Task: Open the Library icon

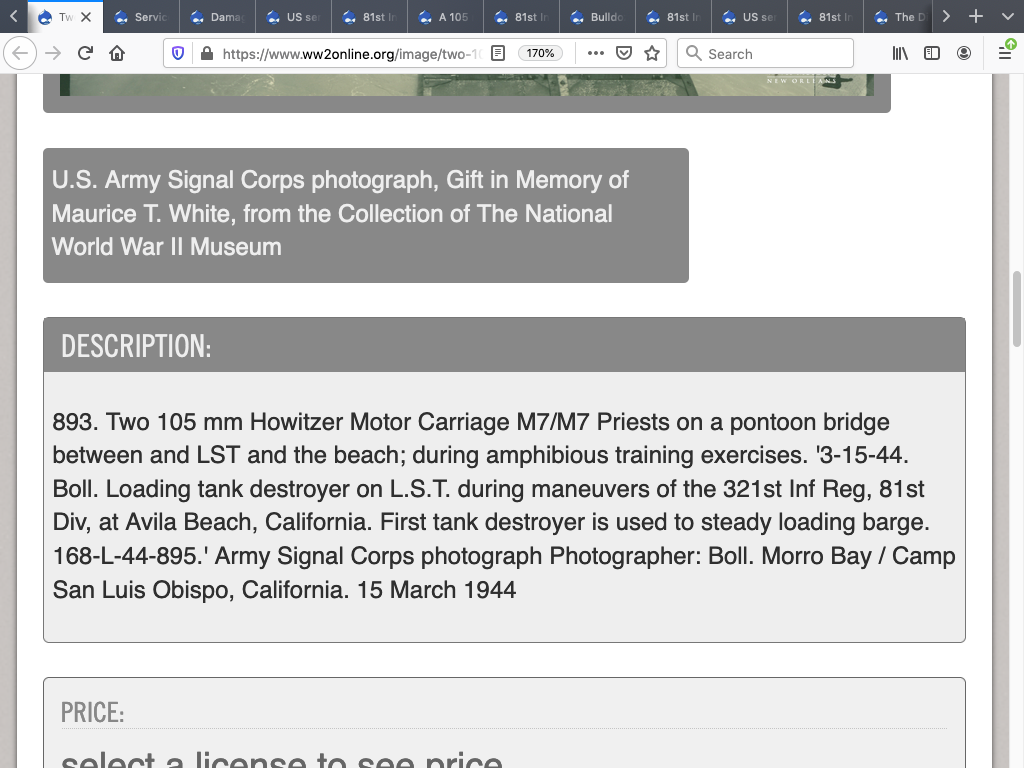Action: tap(900, 53)
